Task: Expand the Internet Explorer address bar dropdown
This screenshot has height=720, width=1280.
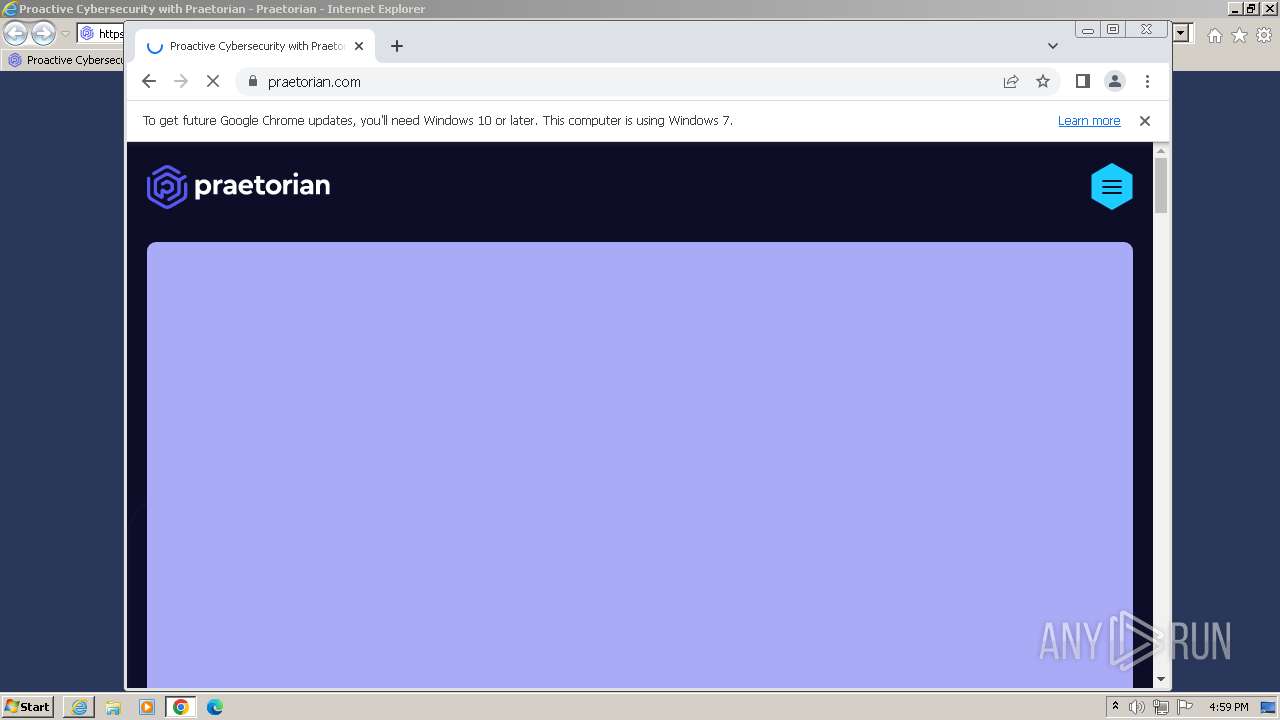Action: click(x=1181, y=34)
